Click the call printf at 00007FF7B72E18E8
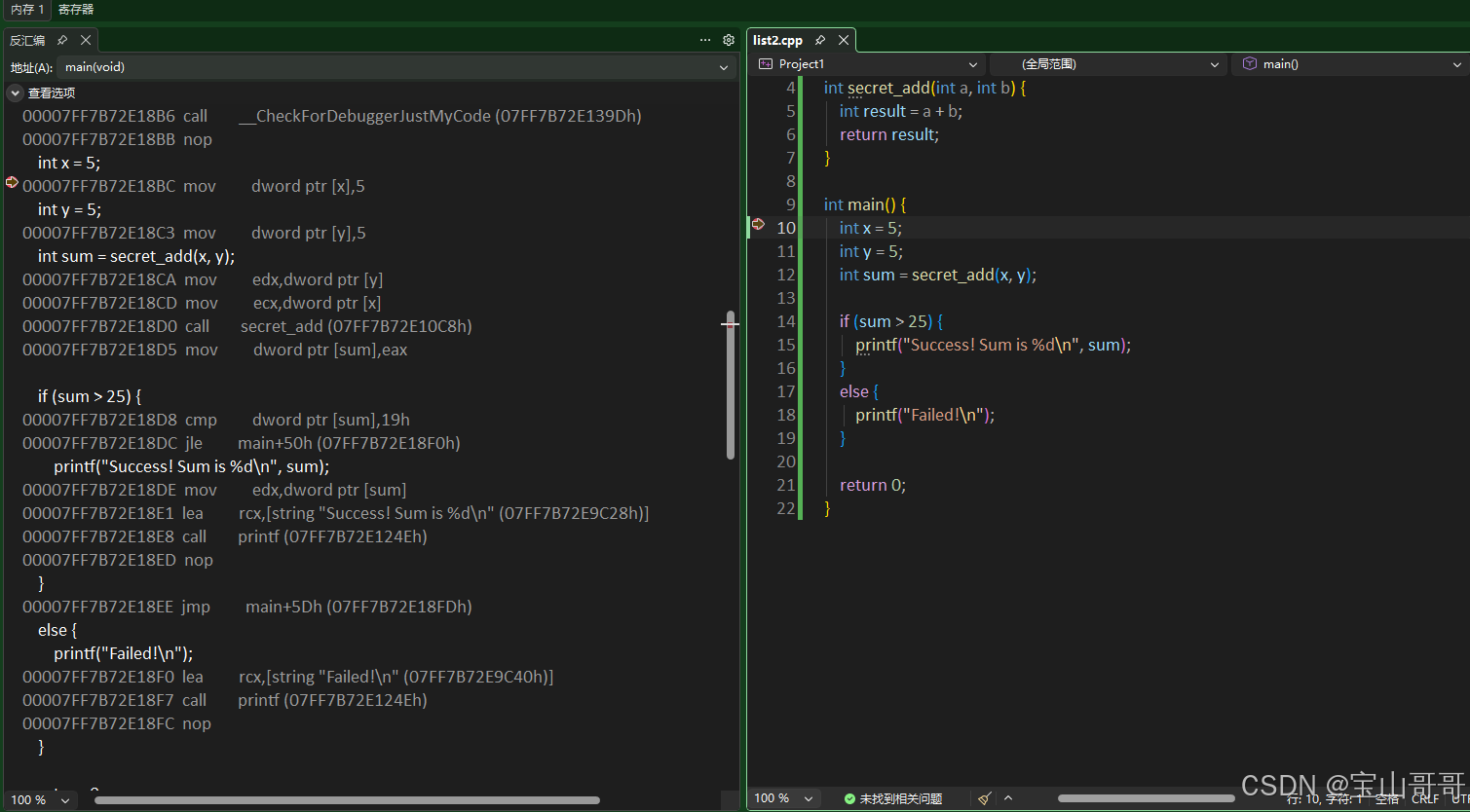Screen dimensions: 1470x812 pyautogui.click(x=225, y=536)
